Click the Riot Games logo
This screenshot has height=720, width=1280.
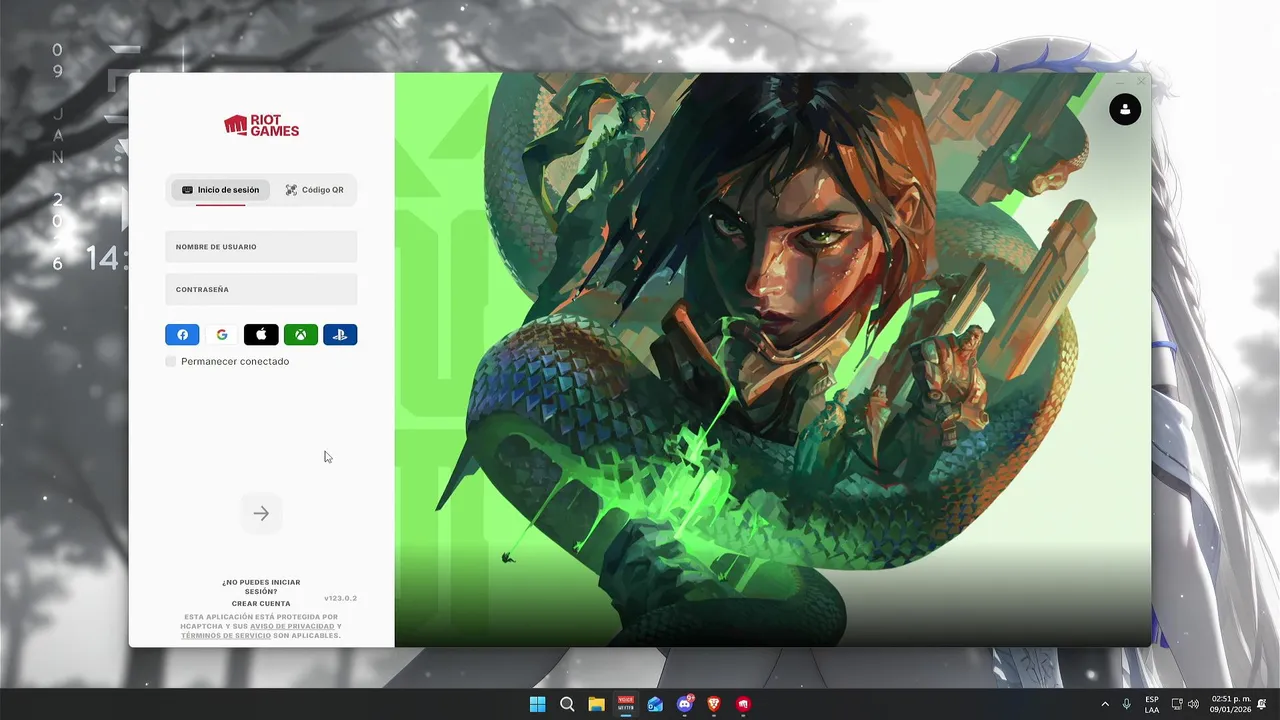[261, 125]
